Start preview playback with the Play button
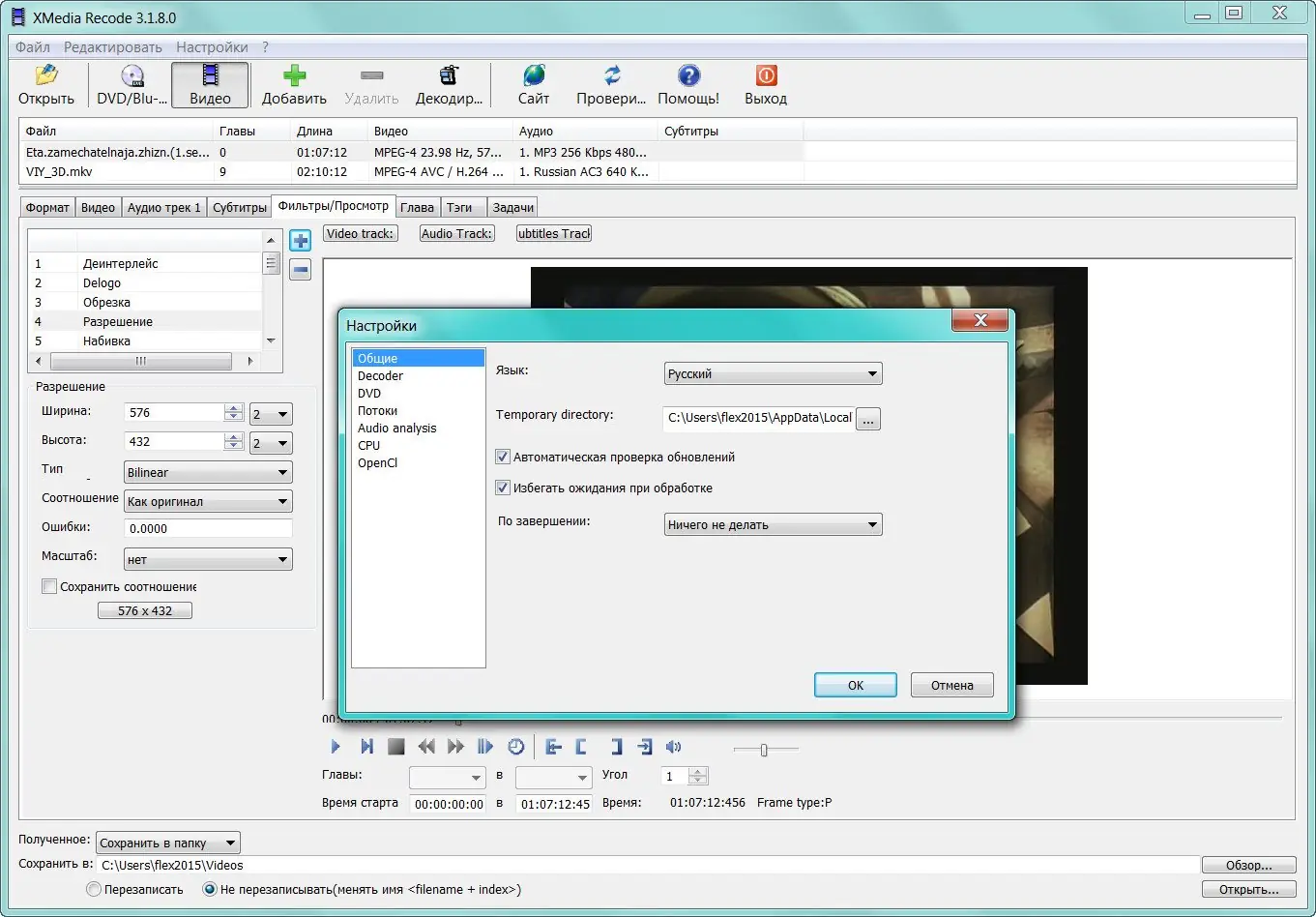Image resolution: width=1316 pixels, height=917 pixels. pyautogui.click(x=336, y=747)
